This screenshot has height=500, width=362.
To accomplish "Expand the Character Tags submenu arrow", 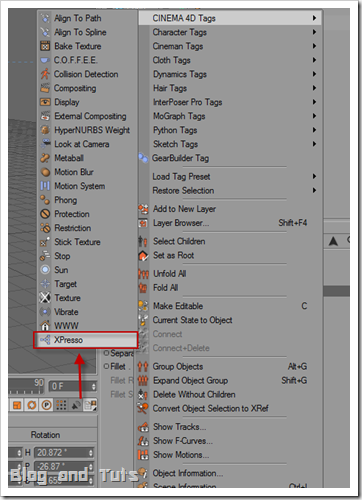I will [x=314, y=32].
